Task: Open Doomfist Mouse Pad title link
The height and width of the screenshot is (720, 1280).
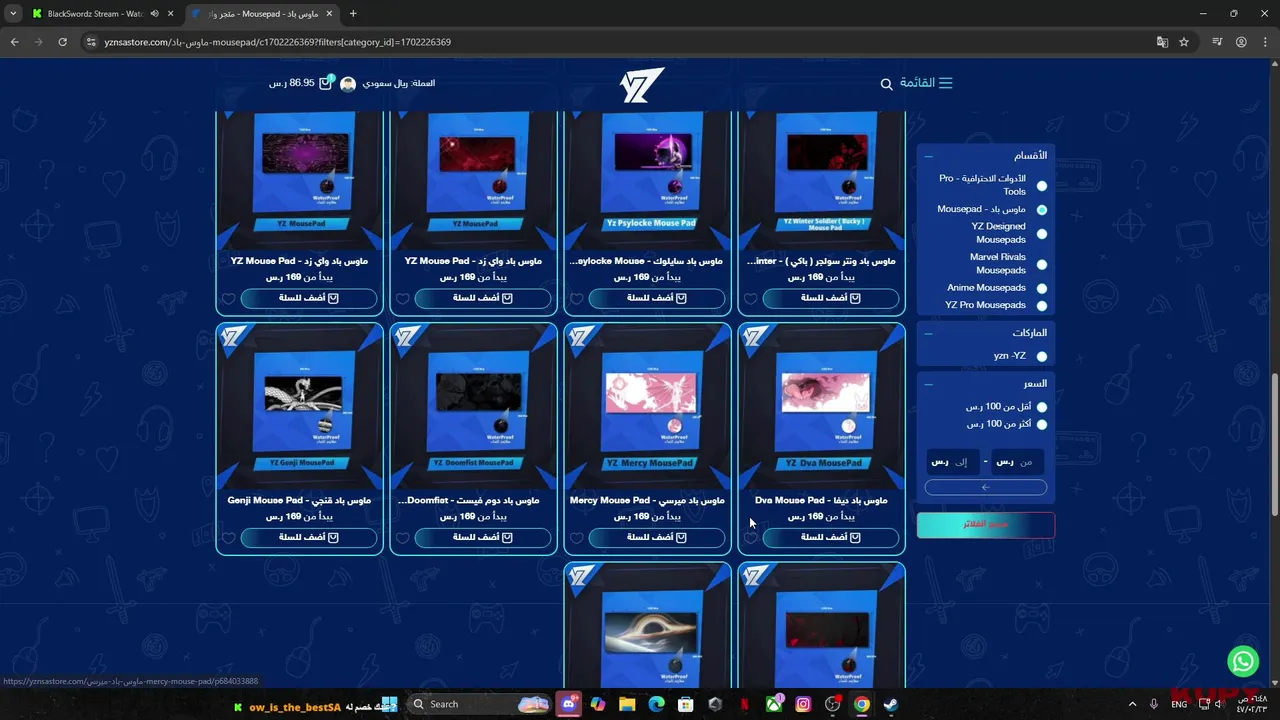Action: point(469,500)
